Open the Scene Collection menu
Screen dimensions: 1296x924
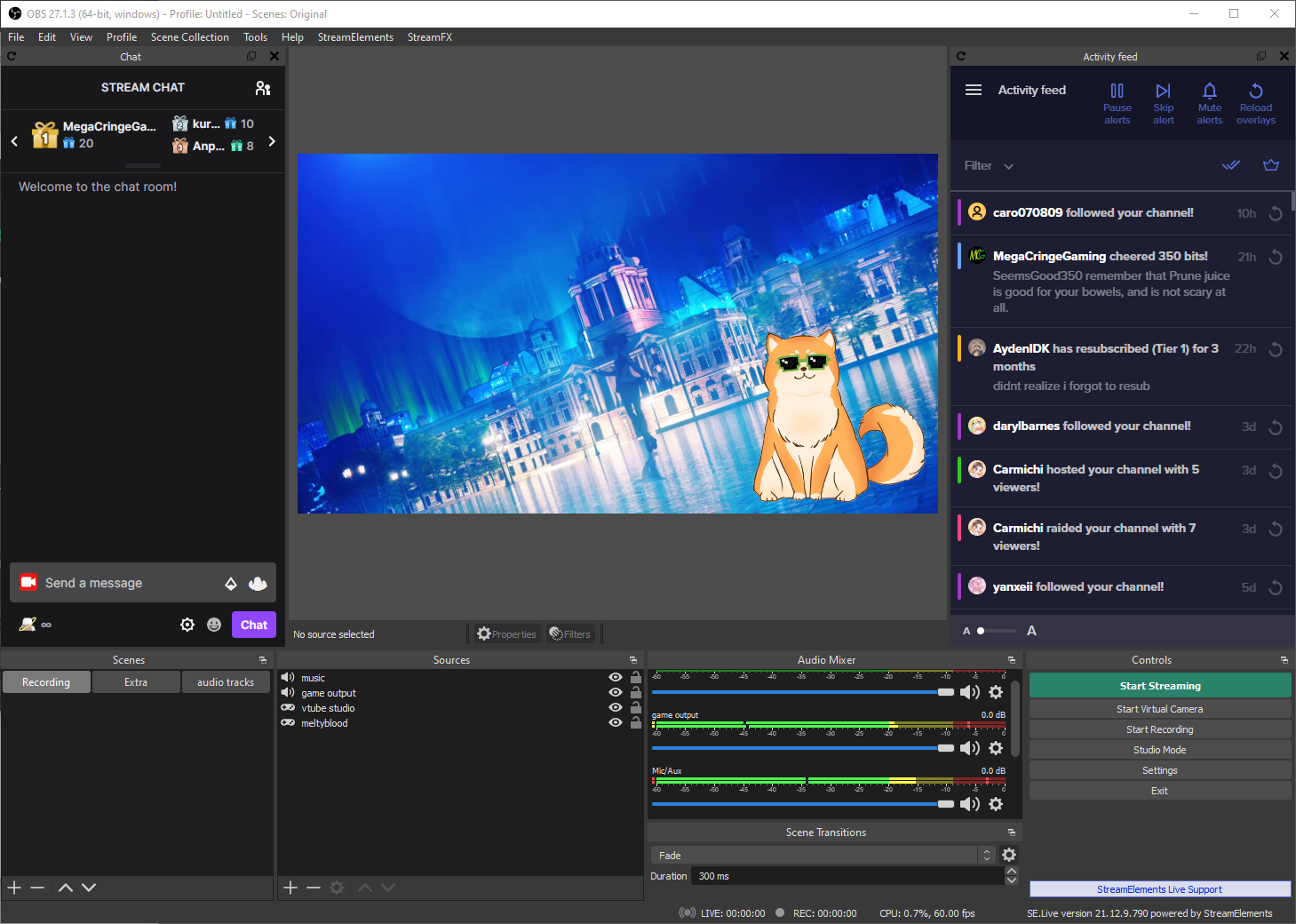(190, 37)
